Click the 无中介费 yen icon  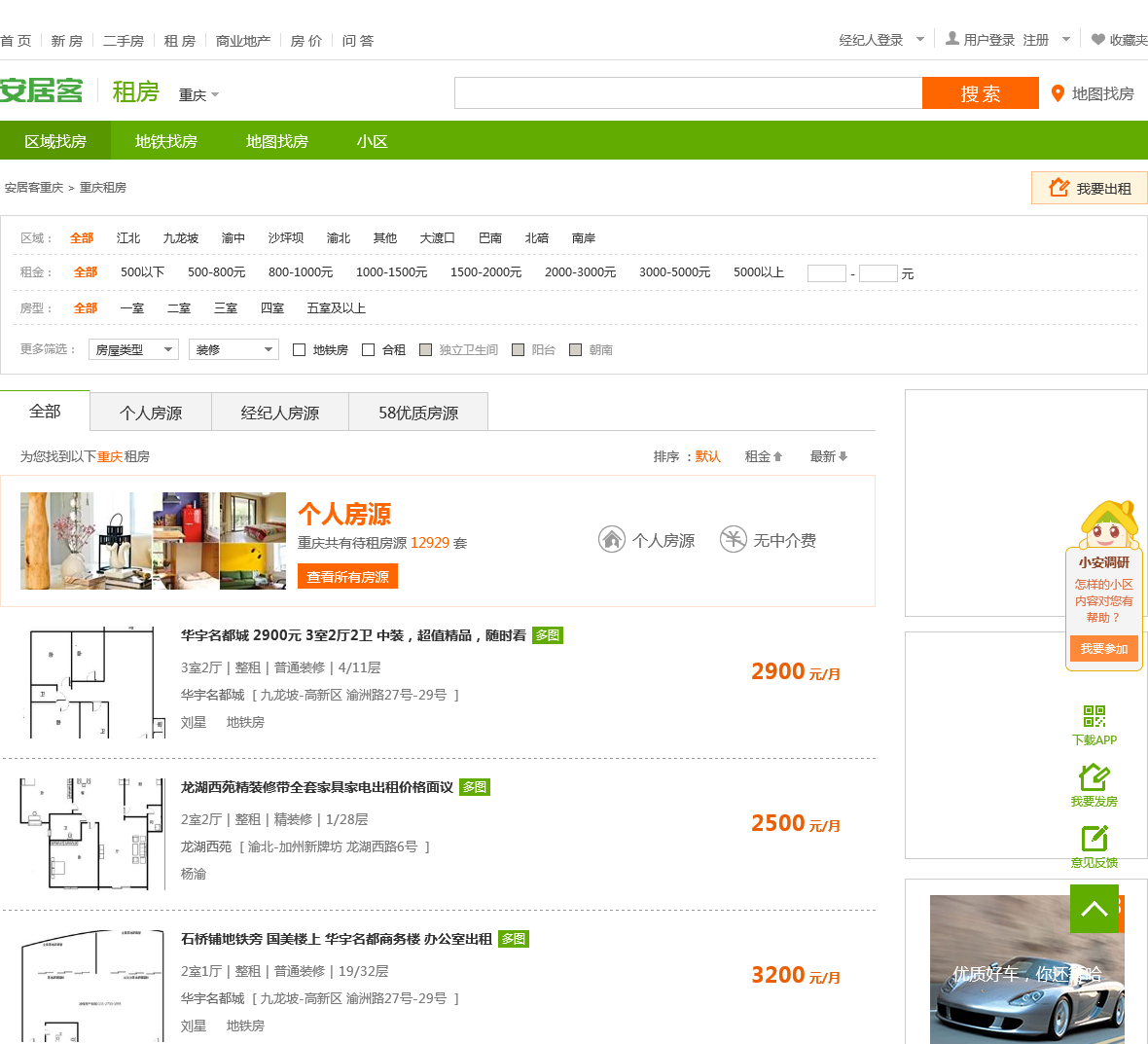coord(733,540)
